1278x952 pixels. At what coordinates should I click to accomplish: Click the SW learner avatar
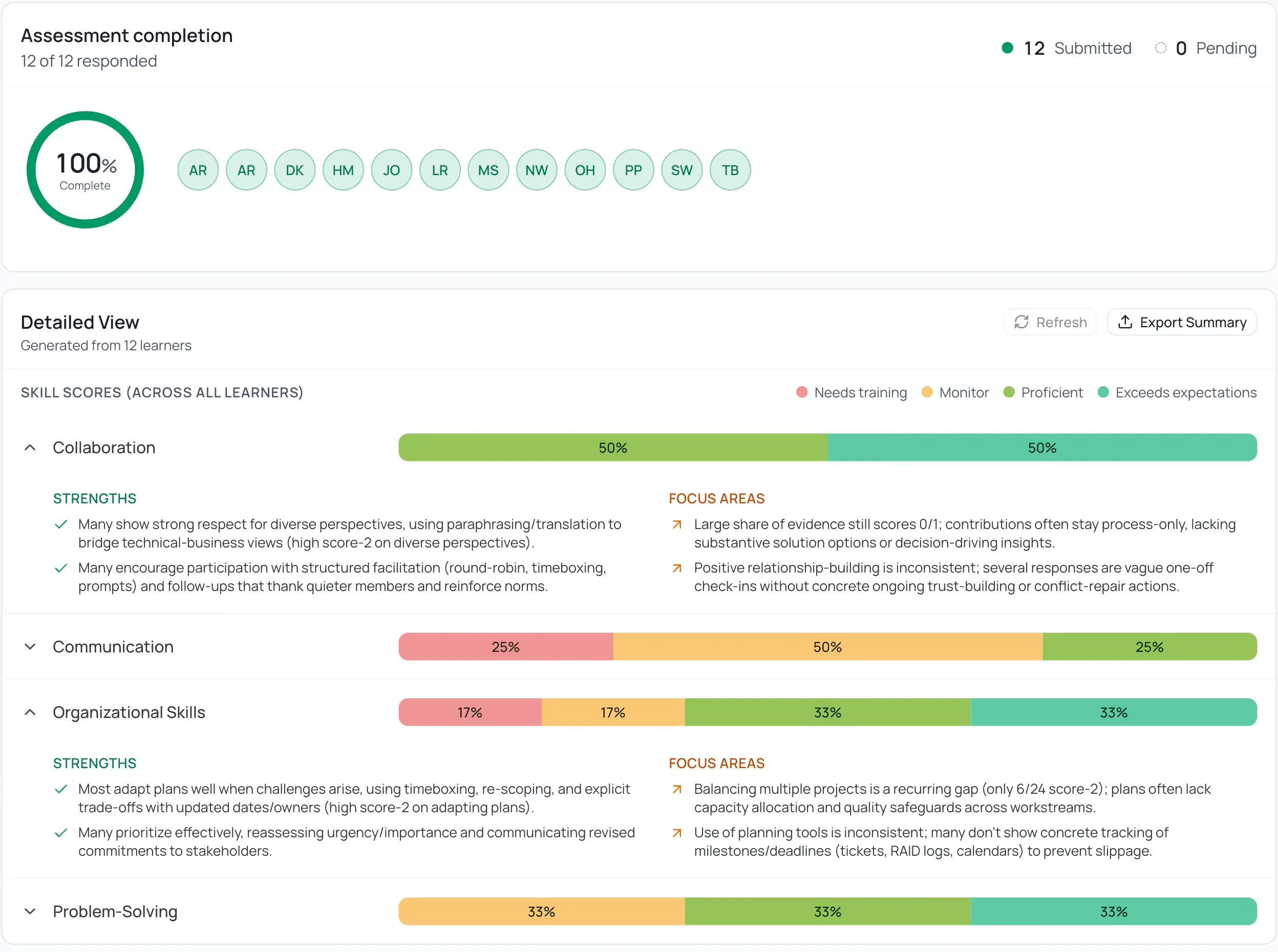[x=681, y=170]
